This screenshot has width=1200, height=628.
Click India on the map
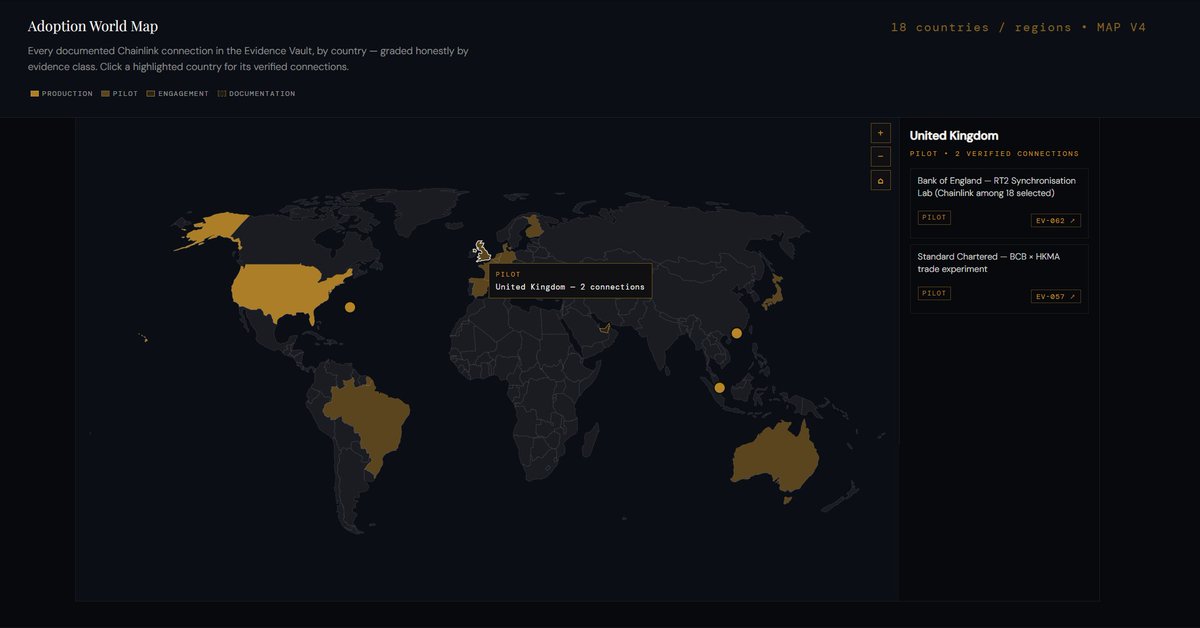coord(665,335)
